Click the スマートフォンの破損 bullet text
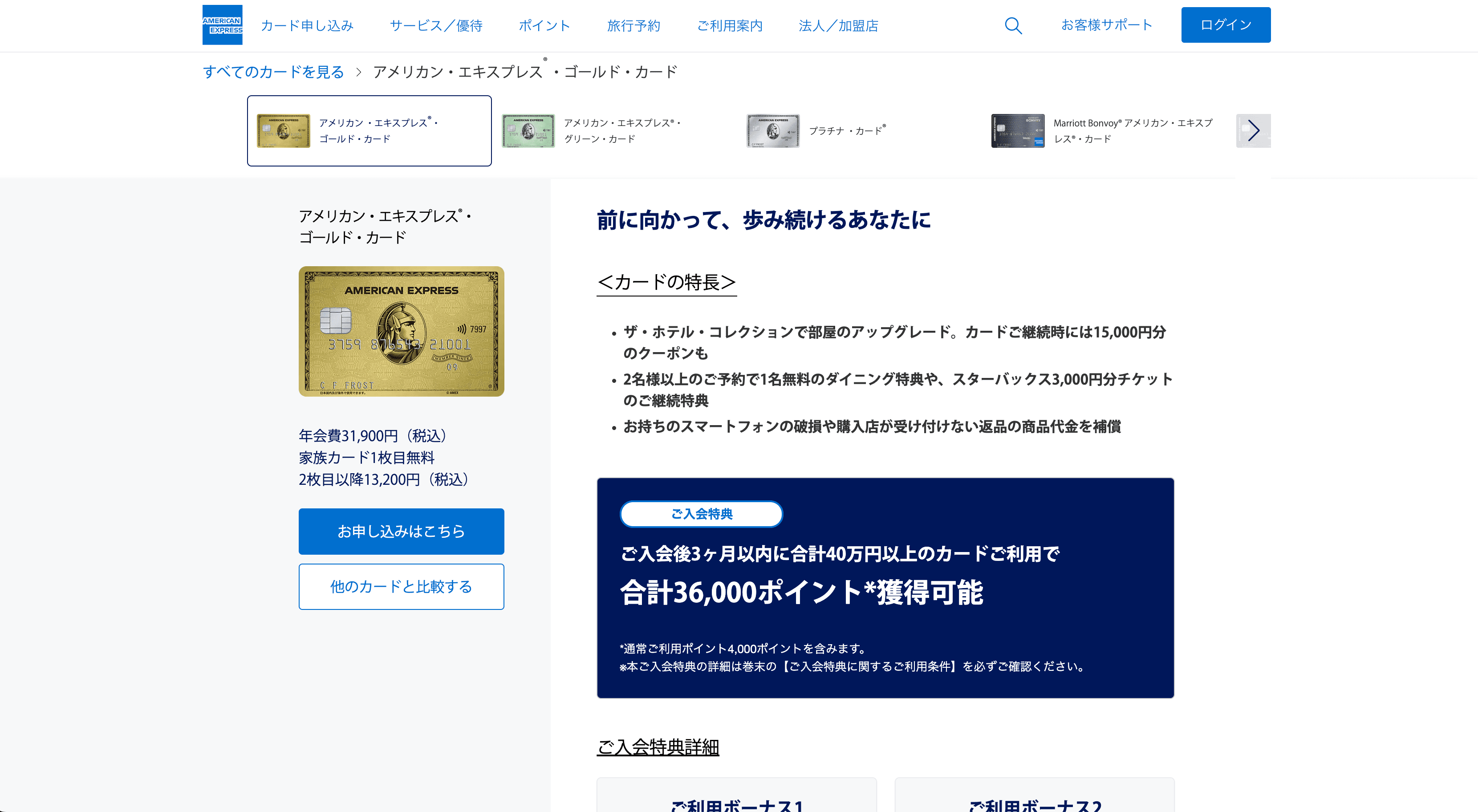The height and width of the screenshot is (812, 1478). (x=872, y=426)
